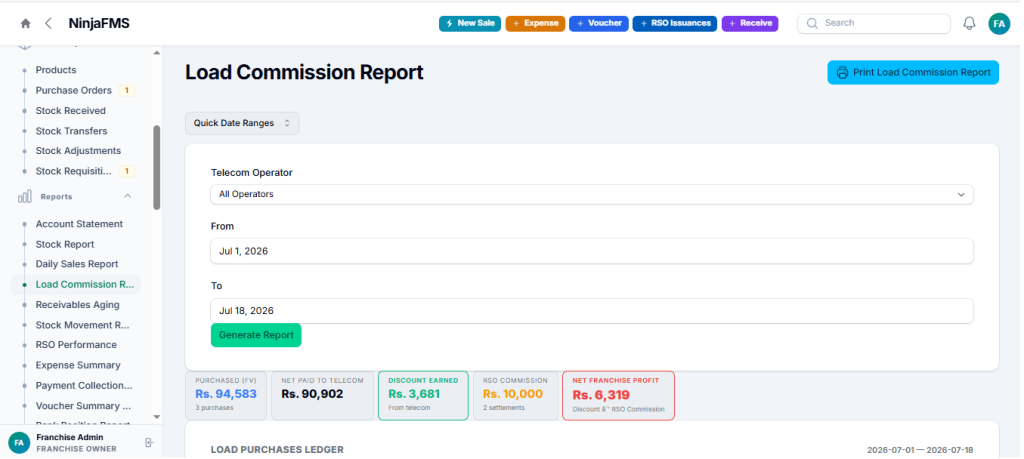Viewport: 1024px width, 459px height.
Task: Click the Load Commission Report page heading
Action: [x=304, y=72]
